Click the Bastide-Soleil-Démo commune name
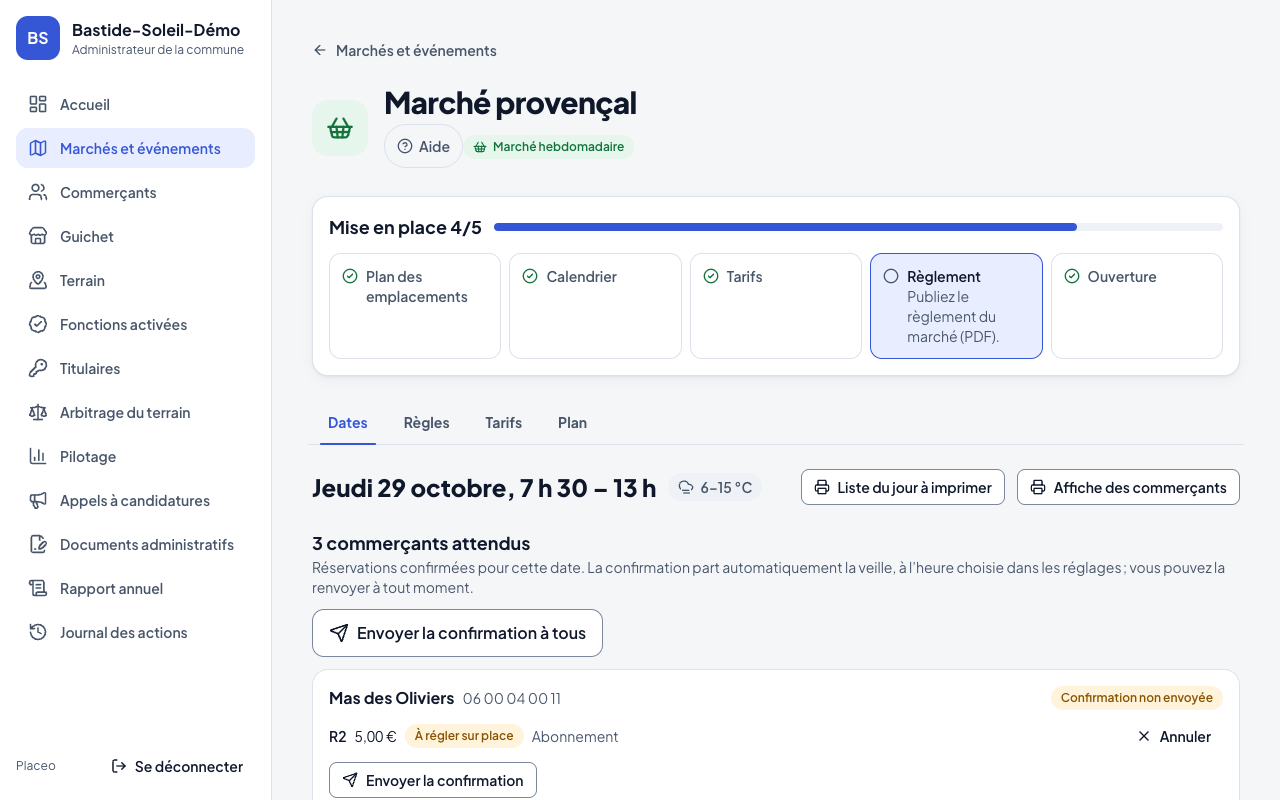The image size is (1280, 800). click(x=156, y=30)
